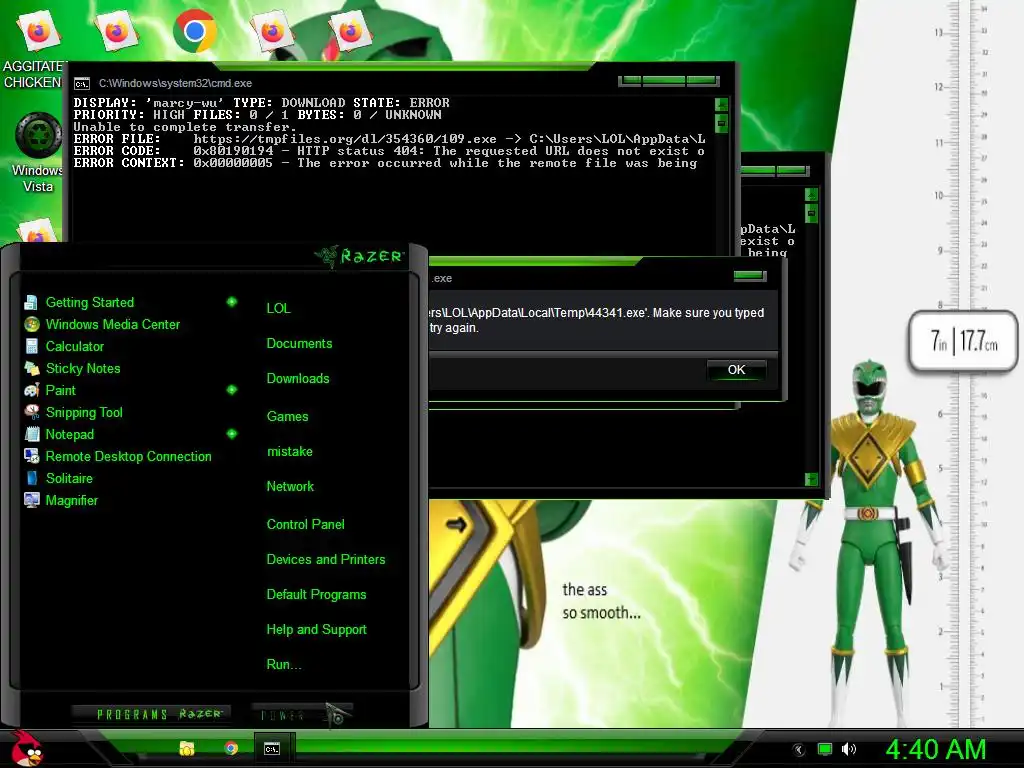This screenshot has height=768, width=1024.
Task: Click the Calculator icon
Action: 31,346
